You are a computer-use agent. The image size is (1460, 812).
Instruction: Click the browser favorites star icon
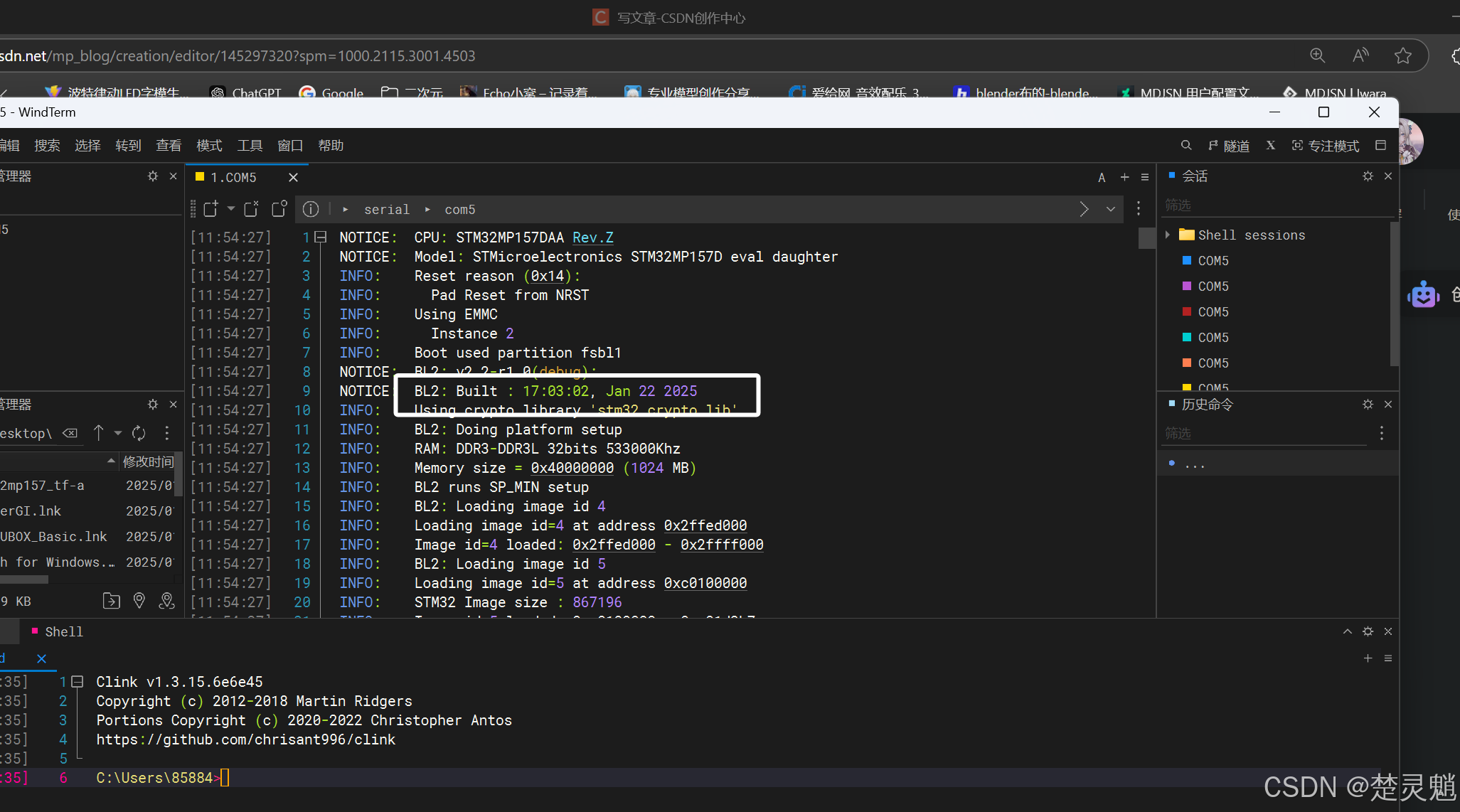click(x=1402, y=56)
